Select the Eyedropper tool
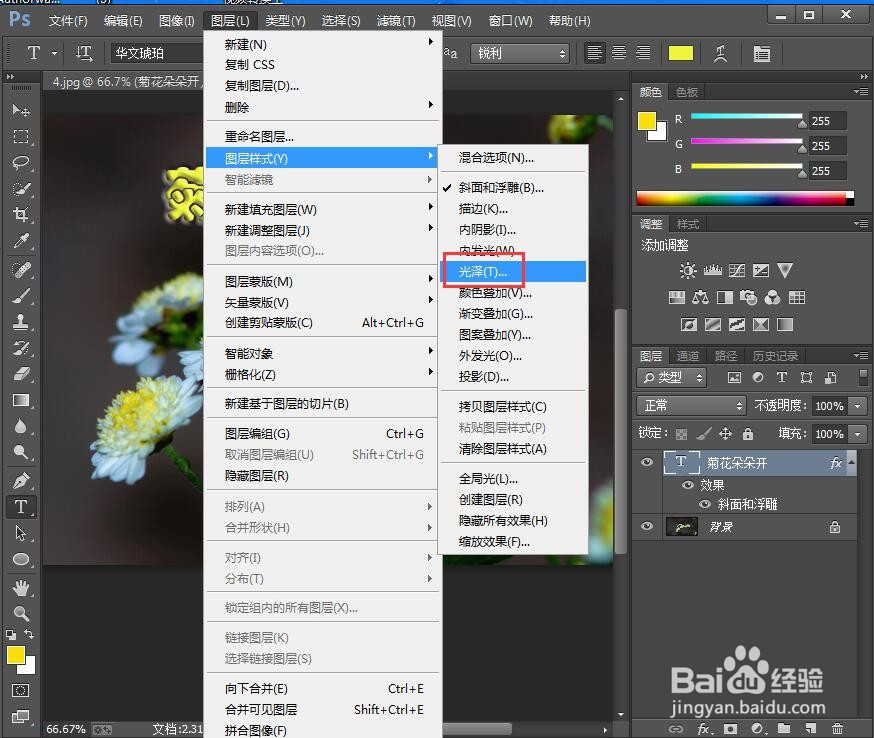This screenshot has height=738, width=874. coord(21,241)
